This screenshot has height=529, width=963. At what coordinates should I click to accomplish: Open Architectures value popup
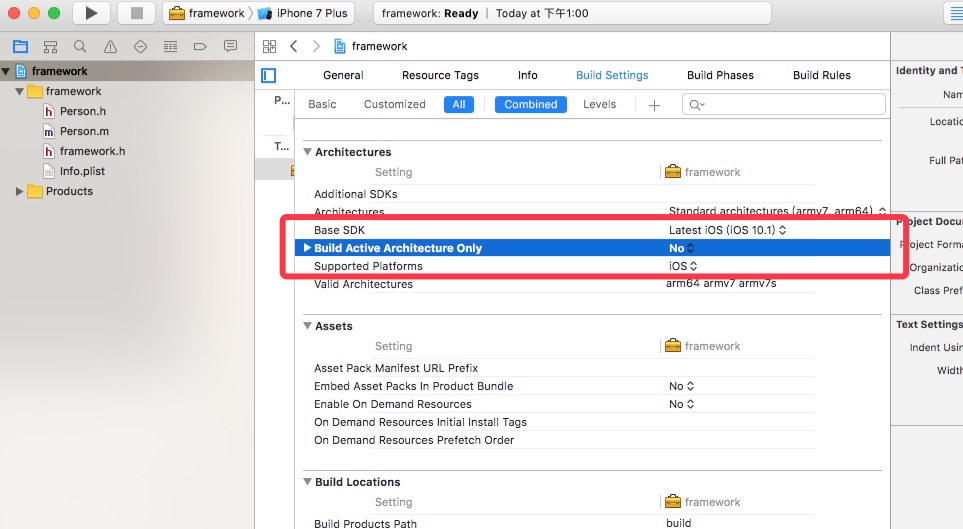777,211
